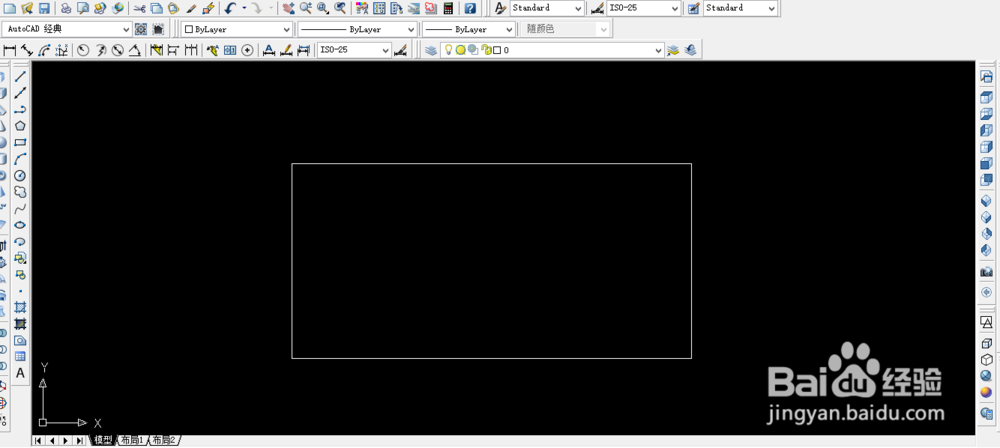Open the QuickCalc calculator
This screenshot has height=448, width=1000.
click(448, 8)
